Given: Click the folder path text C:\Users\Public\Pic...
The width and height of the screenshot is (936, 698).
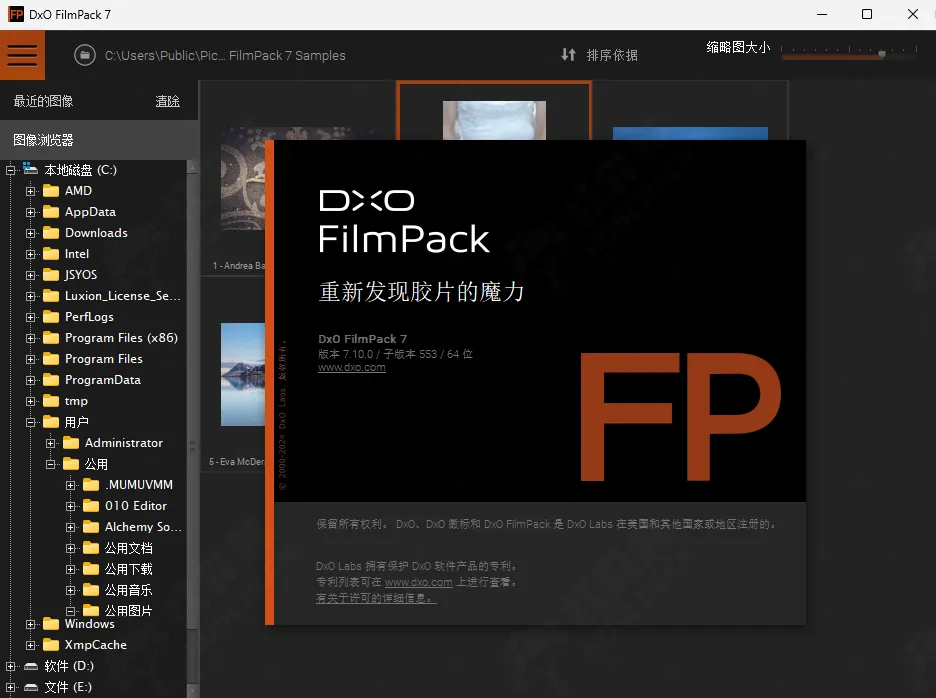Looking at the screenshot, I should tap(225, 56).
